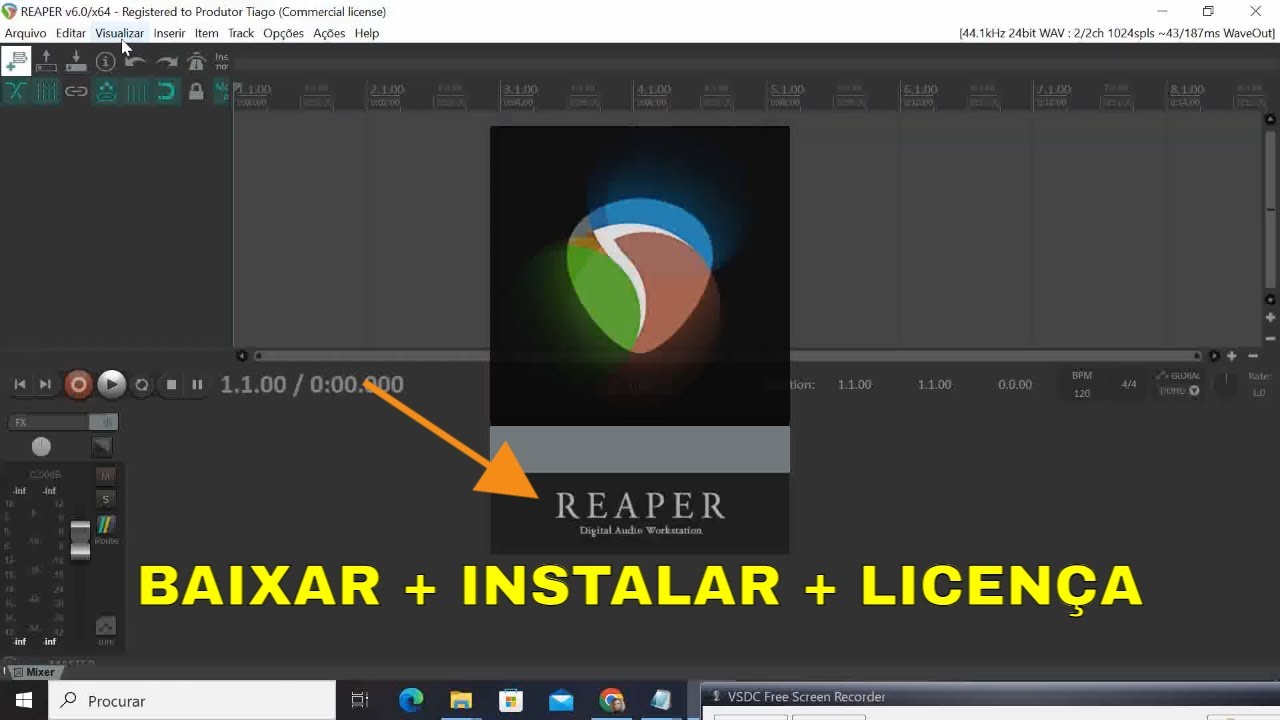Open Mail app from taskbar
Screen dimensions: 1280x720
pyautogui.click(x=561, y=701)
